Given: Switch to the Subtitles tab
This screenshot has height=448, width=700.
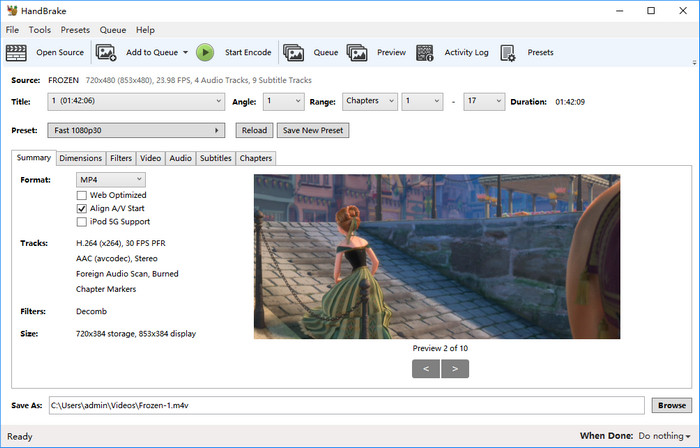Looking at the screenshot, I should tap(216, 158).
